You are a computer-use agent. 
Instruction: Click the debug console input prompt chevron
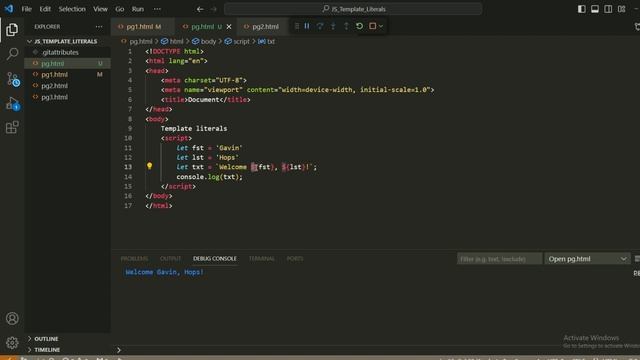[119, 350]
